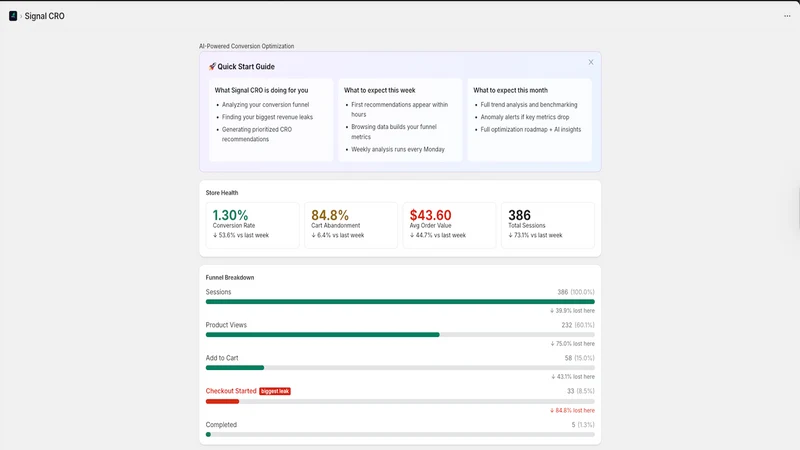Screen dimensions: 800x450
Task: Click the 'Checkout Started' red label
Action: click(x=231, y=391)
